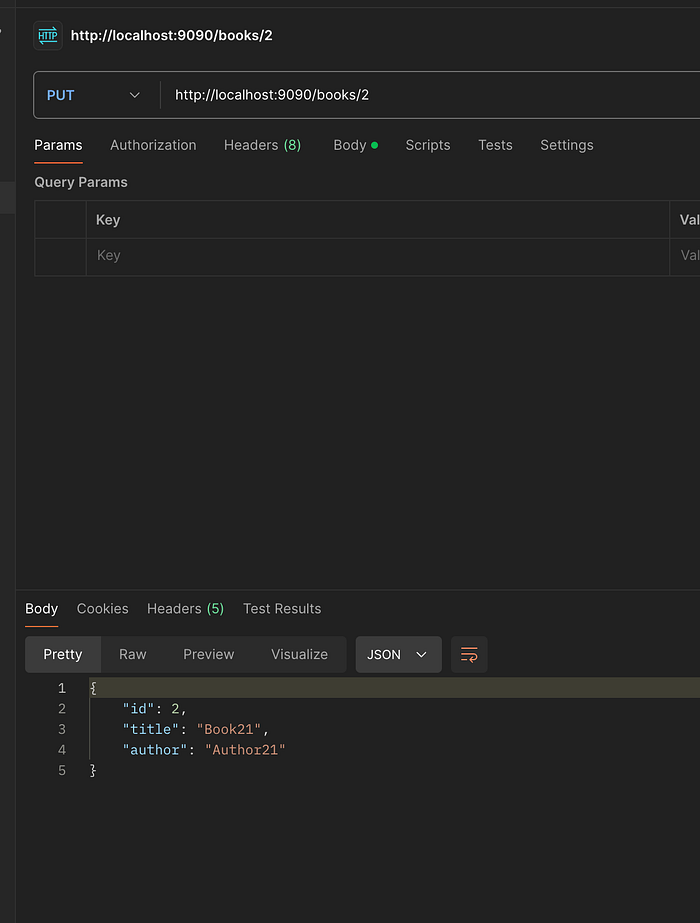Click the Visualize response view button
This screenshot has height=923, width=700.
click(x=299, y=654)
